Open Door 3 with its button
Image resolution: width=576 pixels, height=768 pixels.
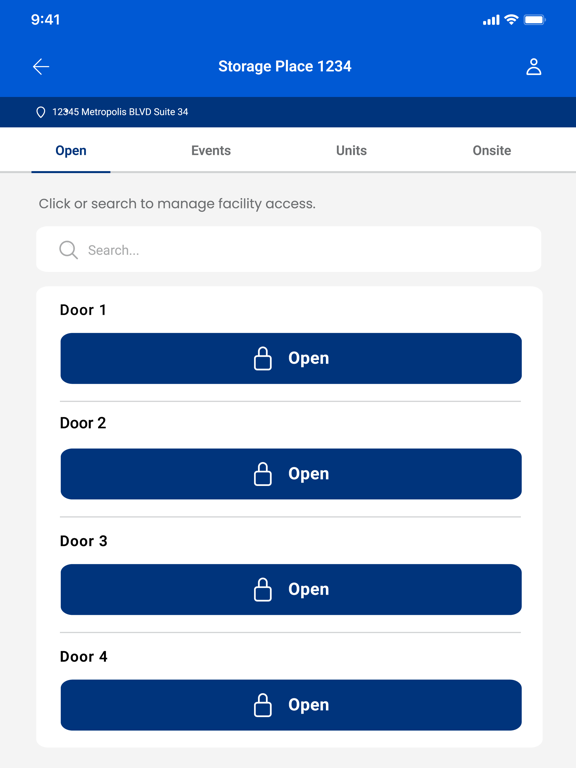coord(291,590)
